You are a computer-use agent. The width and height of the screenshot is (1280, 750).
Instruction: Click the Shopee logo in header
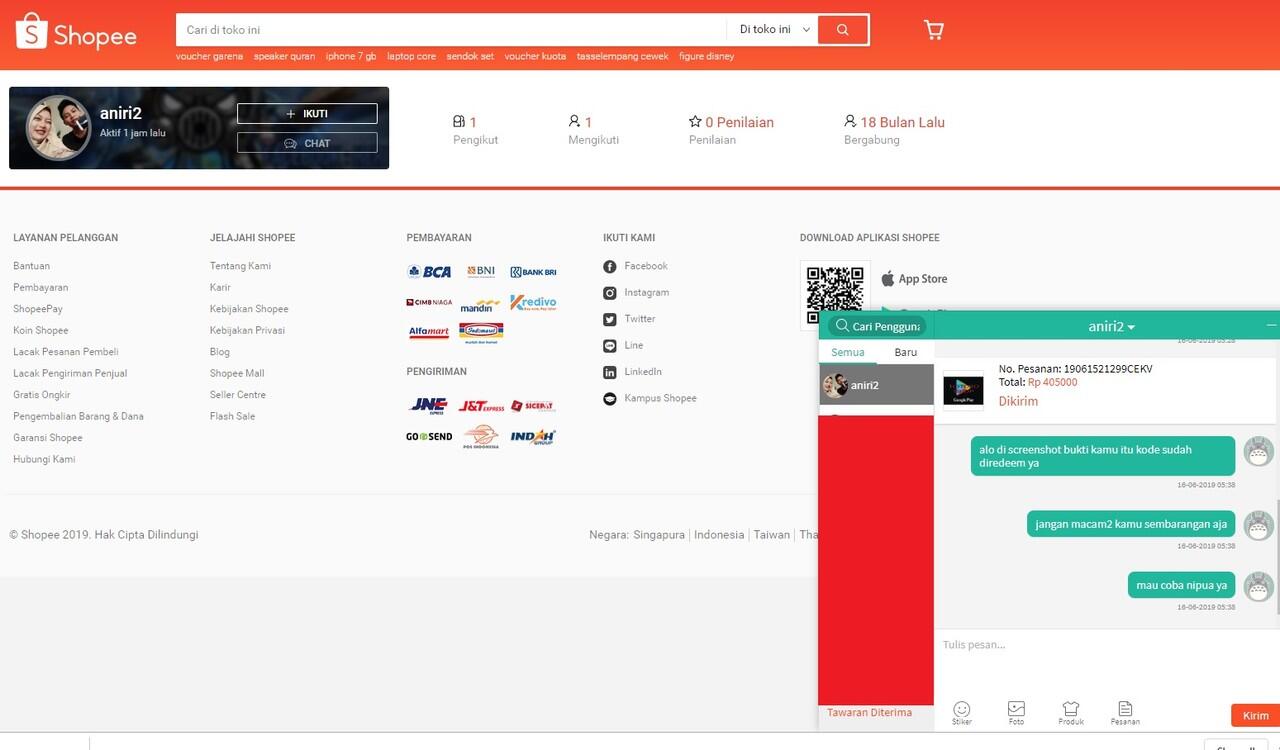77,33
